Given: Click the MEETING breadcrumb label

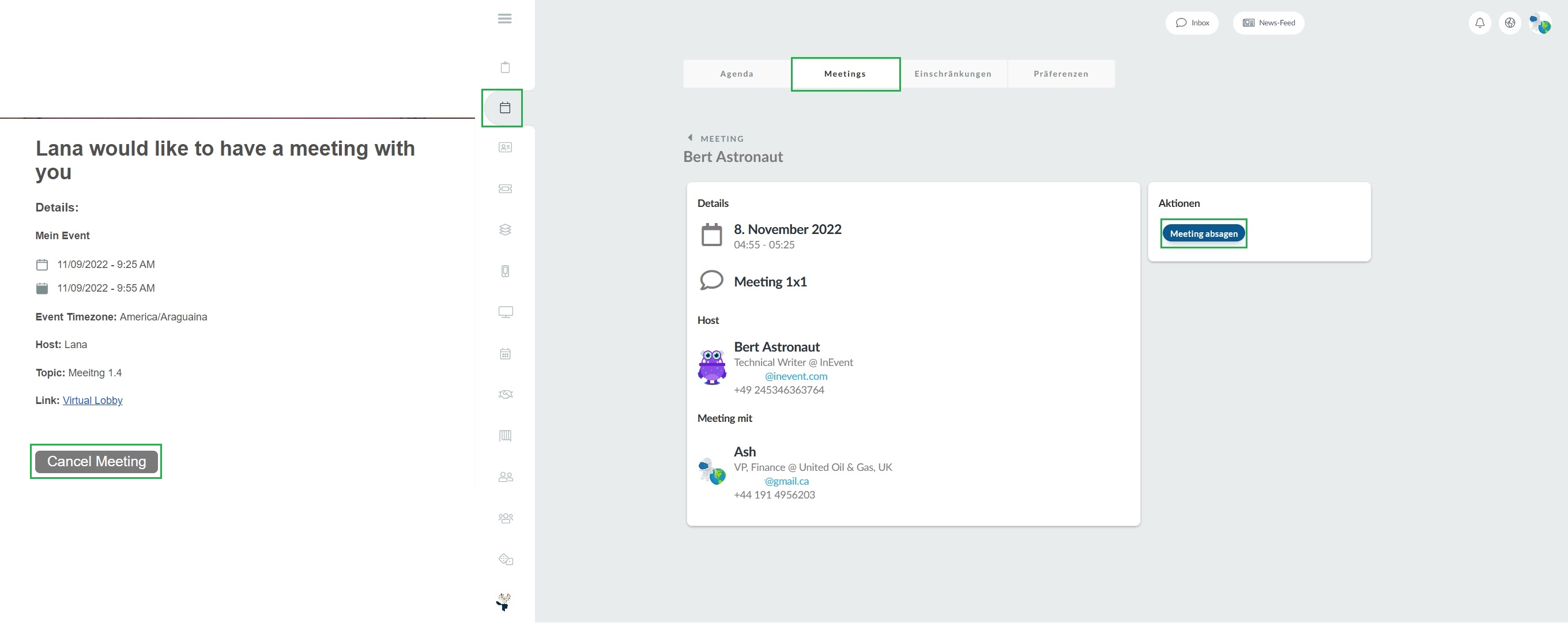Looking at the screenshot, I should 722,139.
